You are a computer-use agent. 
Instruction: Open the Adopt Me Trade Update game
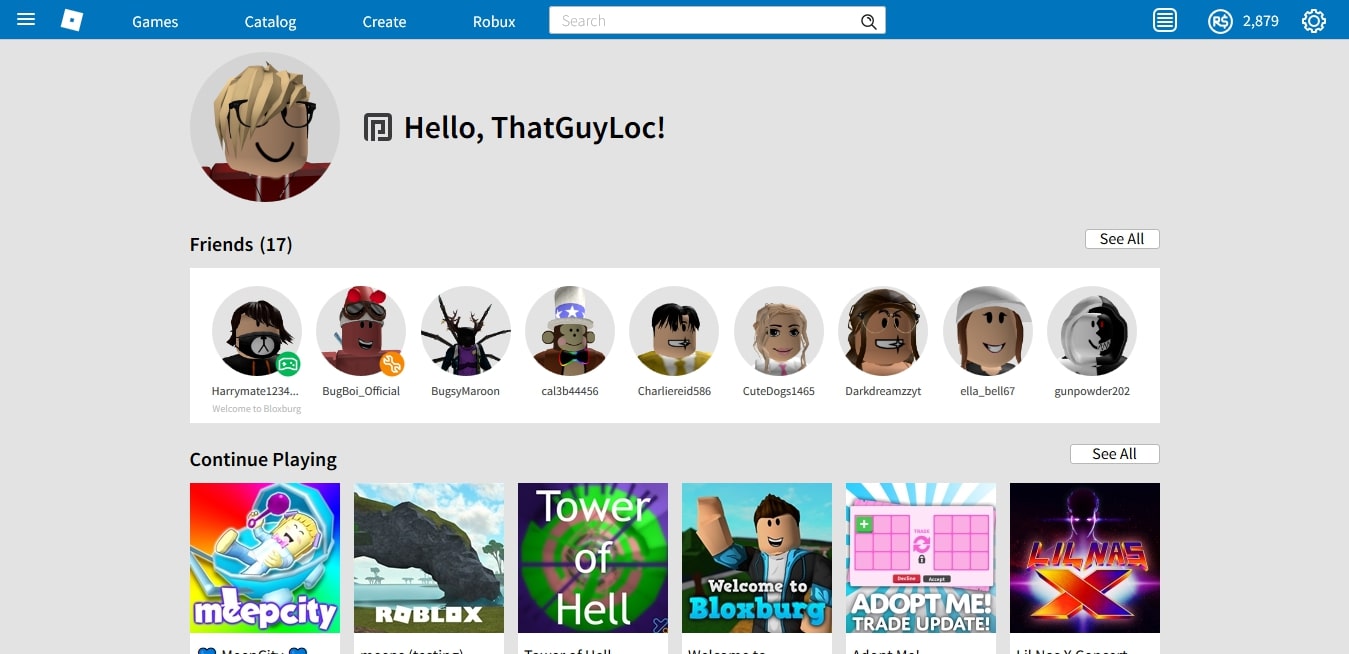(920, 558)
